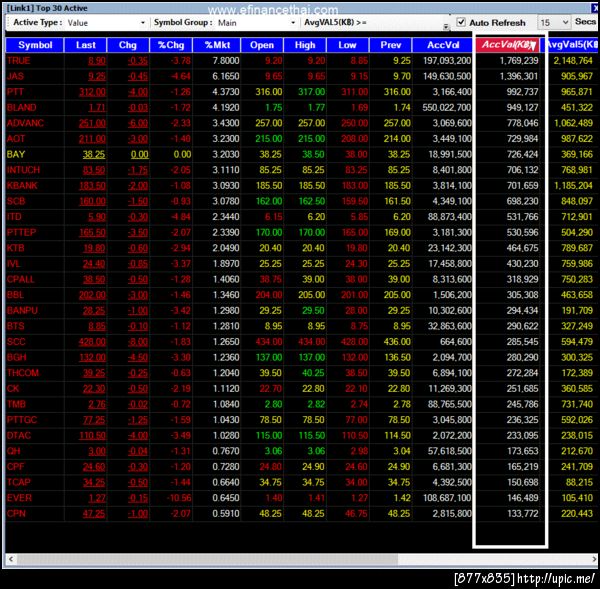Click the horizontal scrollbar right arrow

[593, 559]
